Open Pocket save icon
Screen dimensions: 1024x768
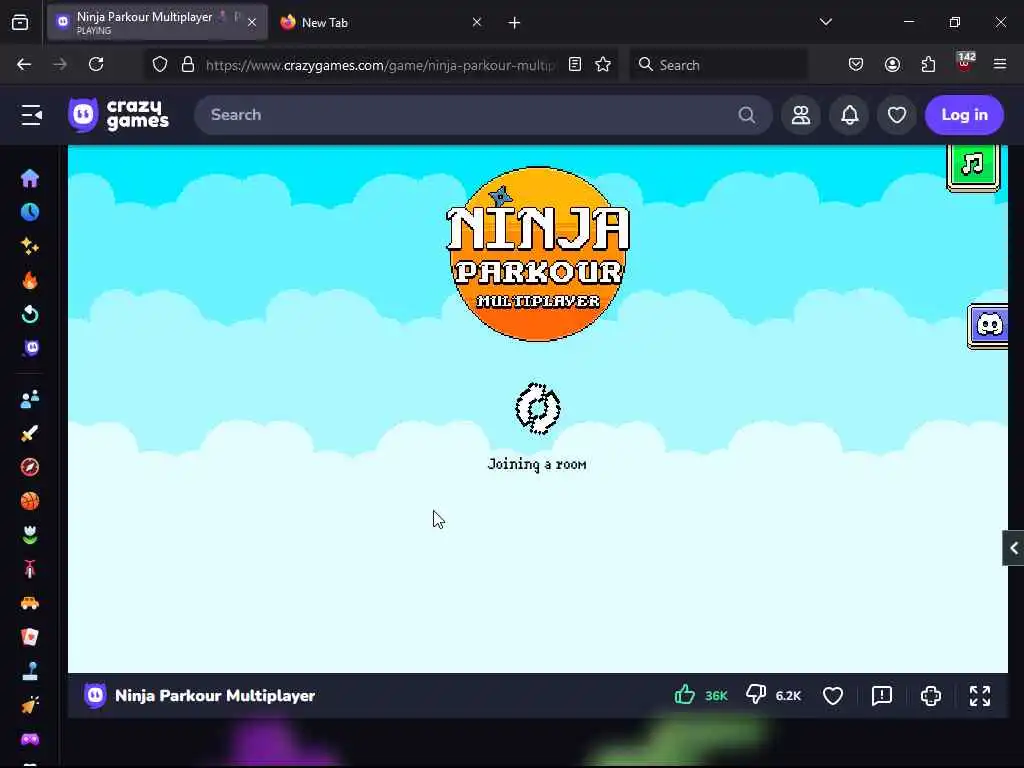(856, 64)
